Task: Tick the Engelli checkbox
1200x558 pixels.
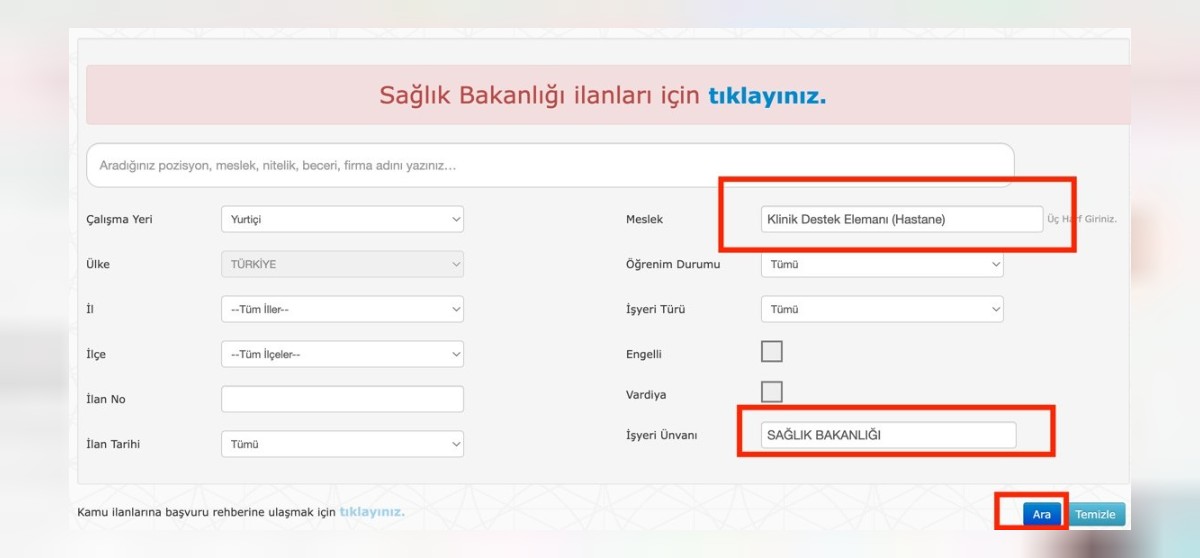Action: coord(772,351)
